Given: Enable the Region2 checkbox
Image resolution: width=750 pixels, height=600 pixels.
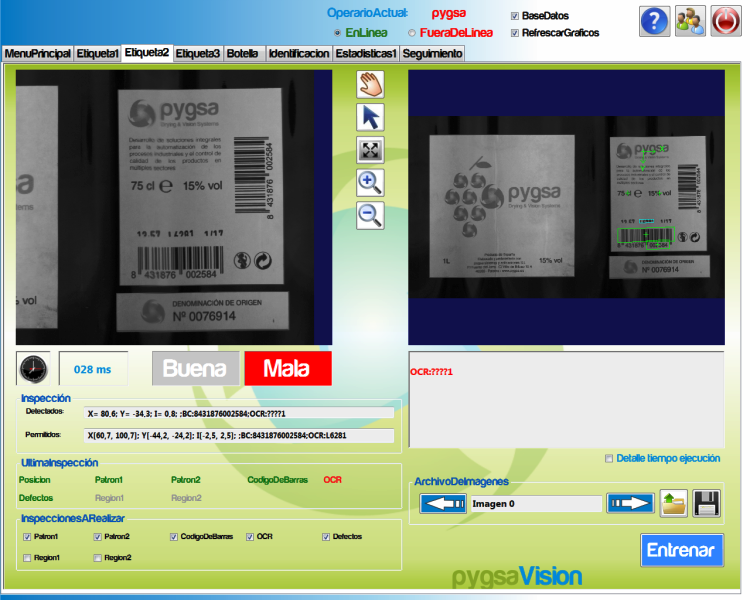Looking at the screenshot, I should (x=98, y=558).
